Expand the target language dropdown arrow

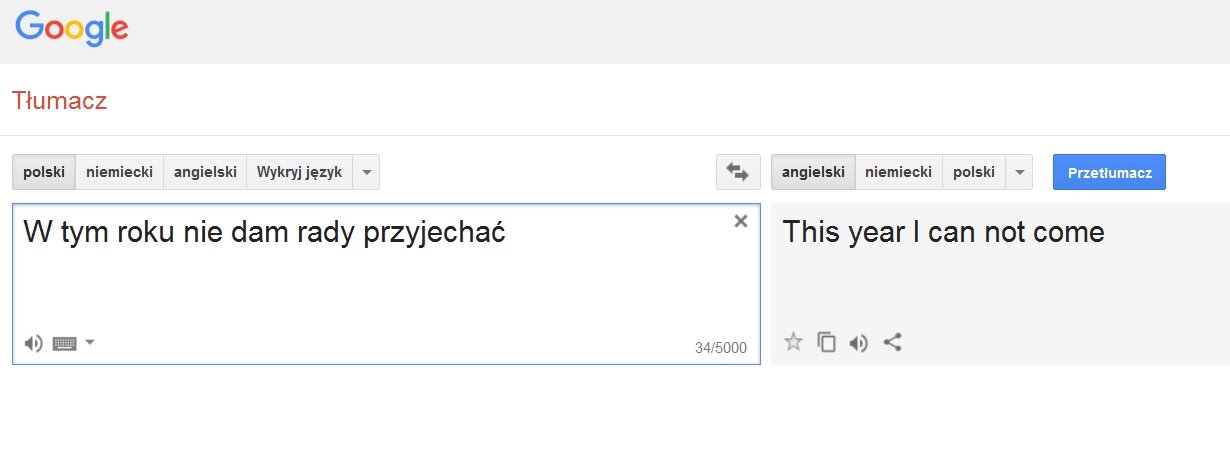coord(1019,172)
